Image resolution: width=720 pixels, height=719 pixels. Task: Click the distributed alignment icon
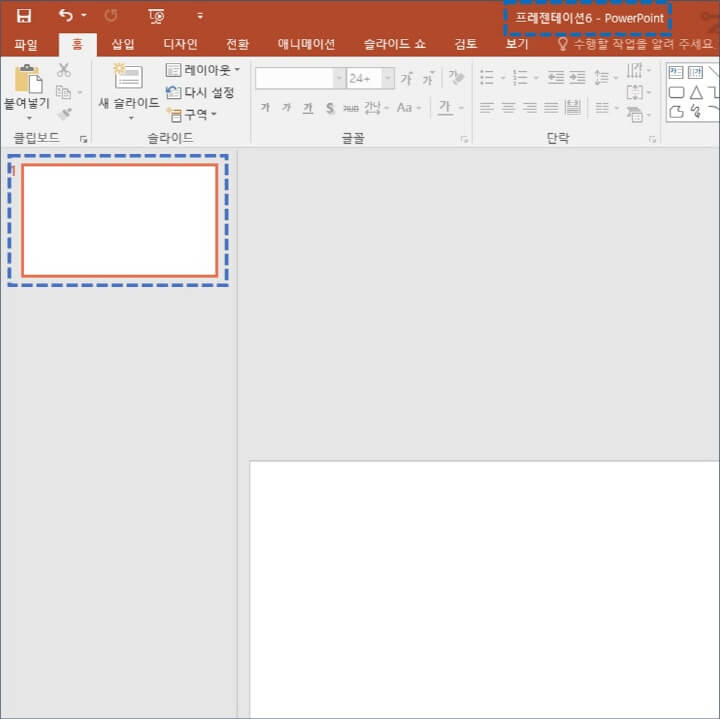[573, 108]
